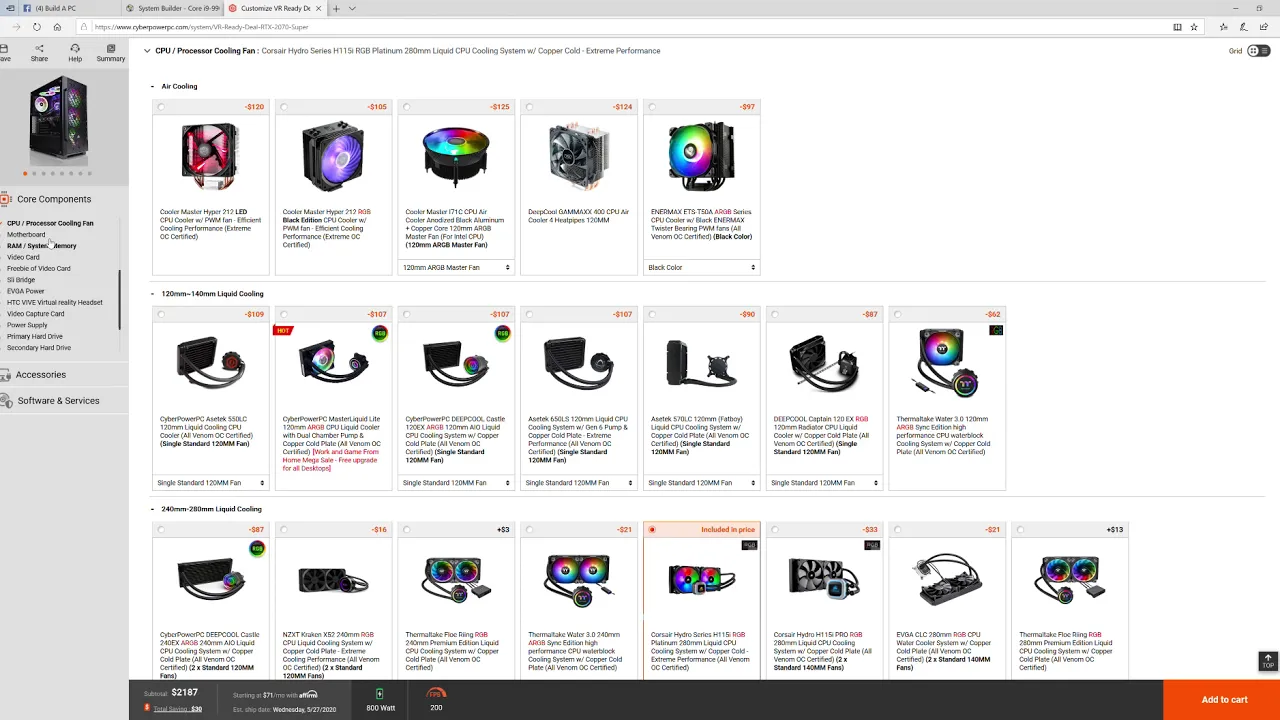Open the reading view book icon
The height and width of the screenshot is (720, 1280).
pyautogui.click(x=1177, y=27)
